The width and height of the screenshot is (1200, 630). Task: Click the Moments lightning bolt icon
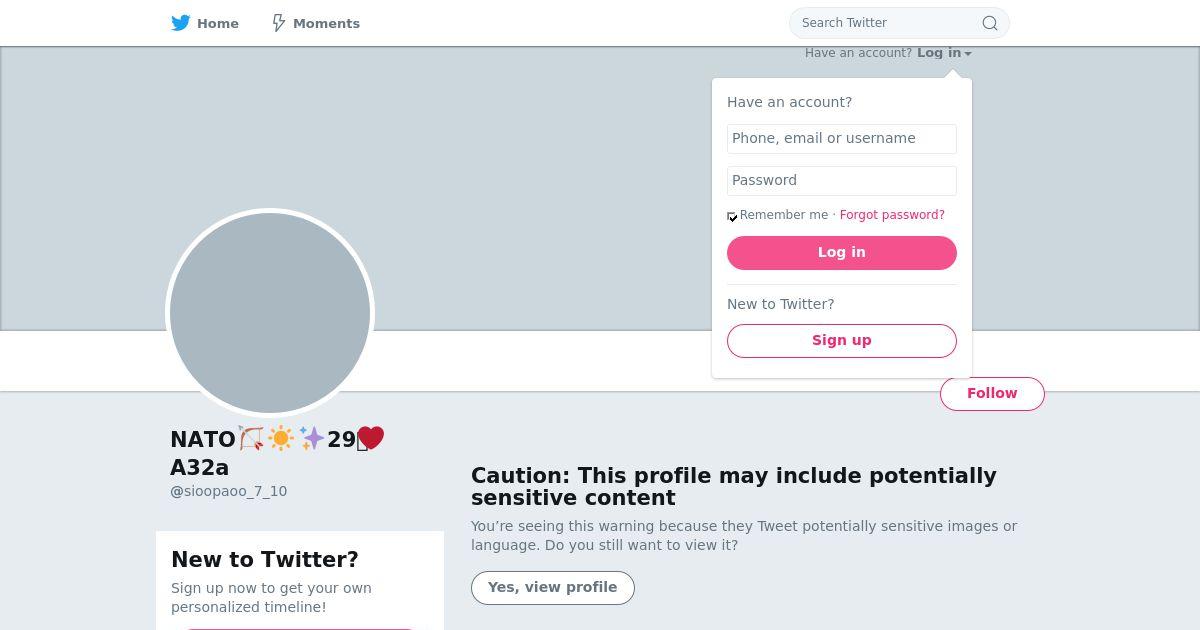[279, 23]
